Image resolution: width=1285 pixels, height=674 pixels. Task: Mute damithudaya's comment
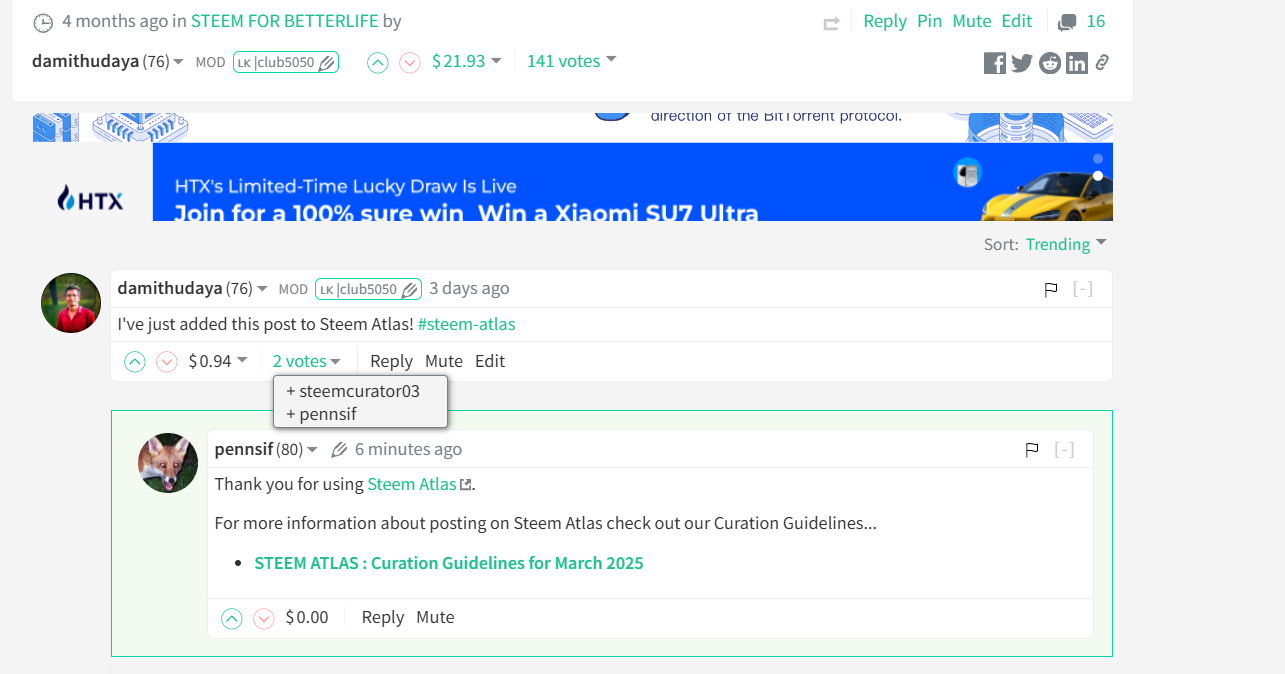(x=444, y=361)
